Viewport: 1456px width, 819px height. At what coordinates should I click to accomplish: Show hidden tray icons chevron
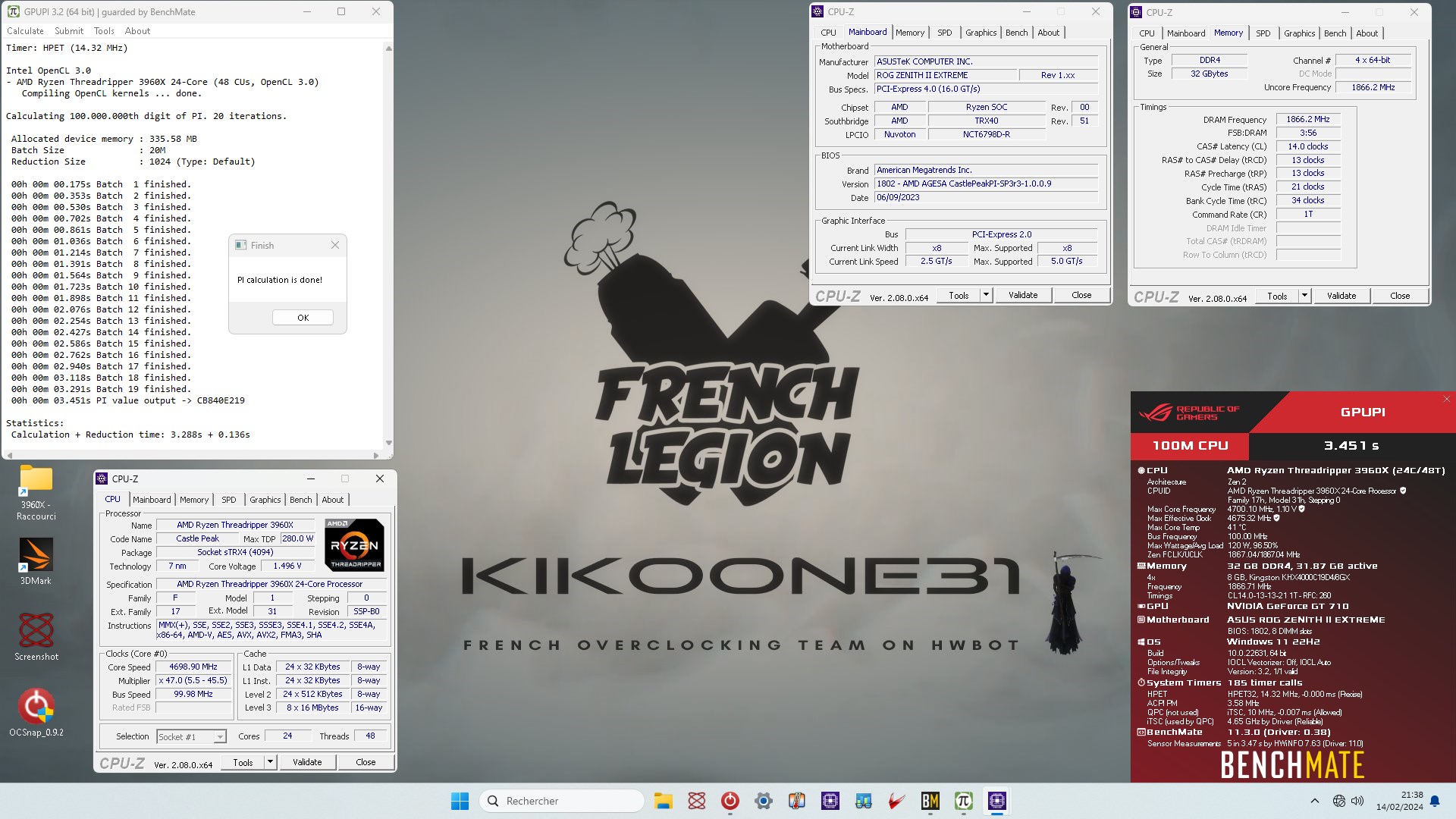1315,801
